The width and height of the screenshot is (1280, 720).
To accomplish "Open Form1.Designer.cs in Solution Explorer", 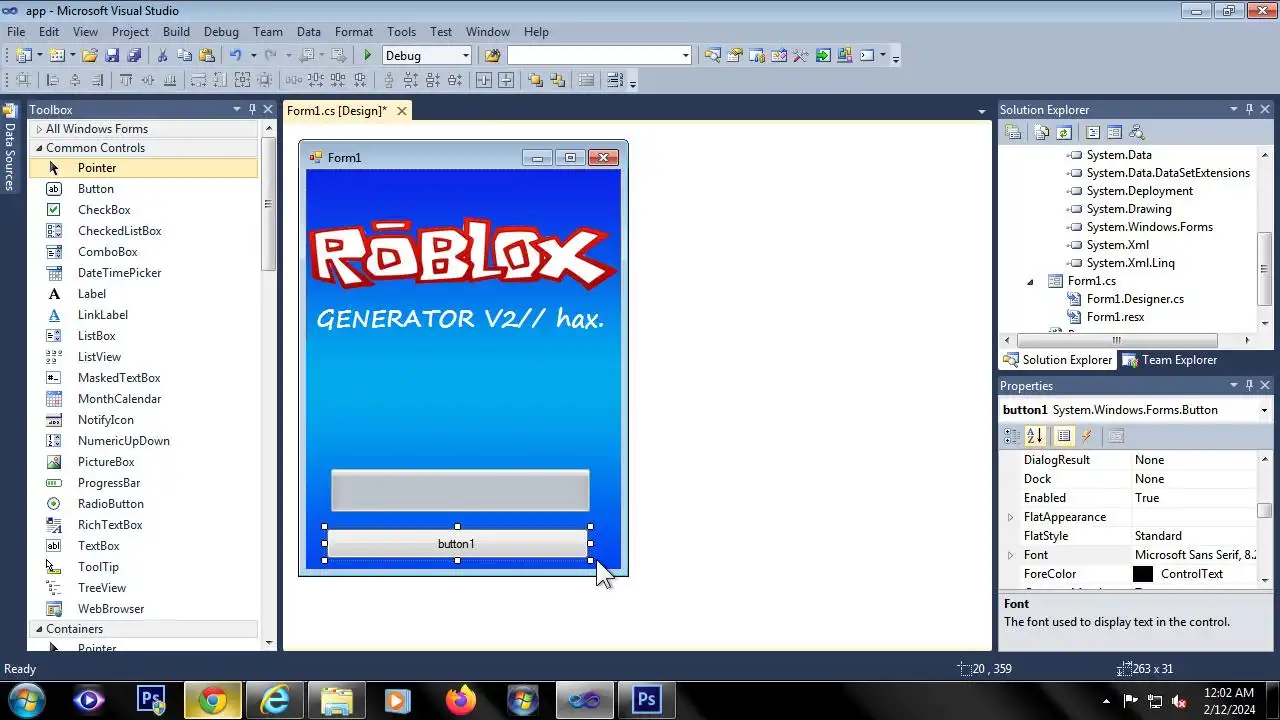I will [x=1135, y=299].
